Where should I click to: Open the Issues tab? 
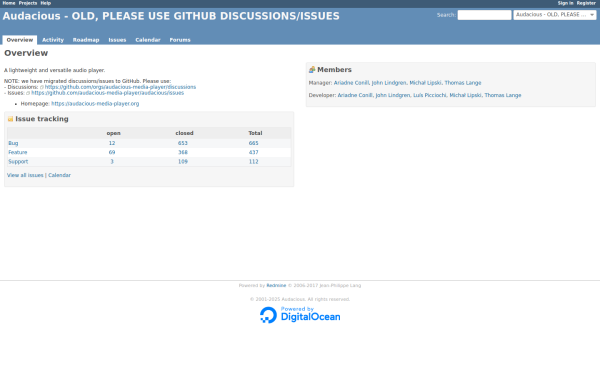[x=117, y=40]
